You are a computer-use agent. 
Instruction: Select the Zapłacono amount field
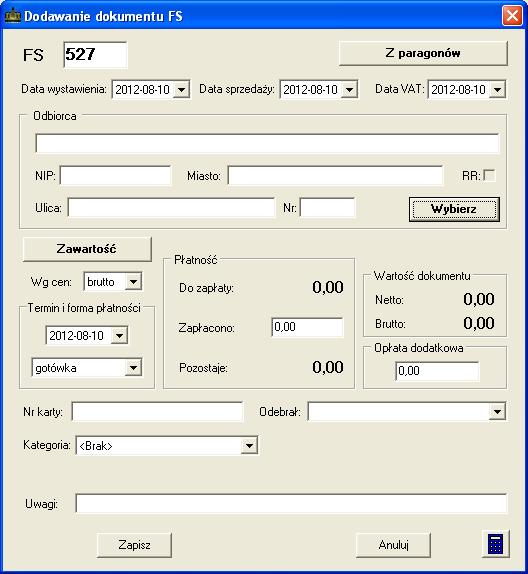[x=307, y=327]
